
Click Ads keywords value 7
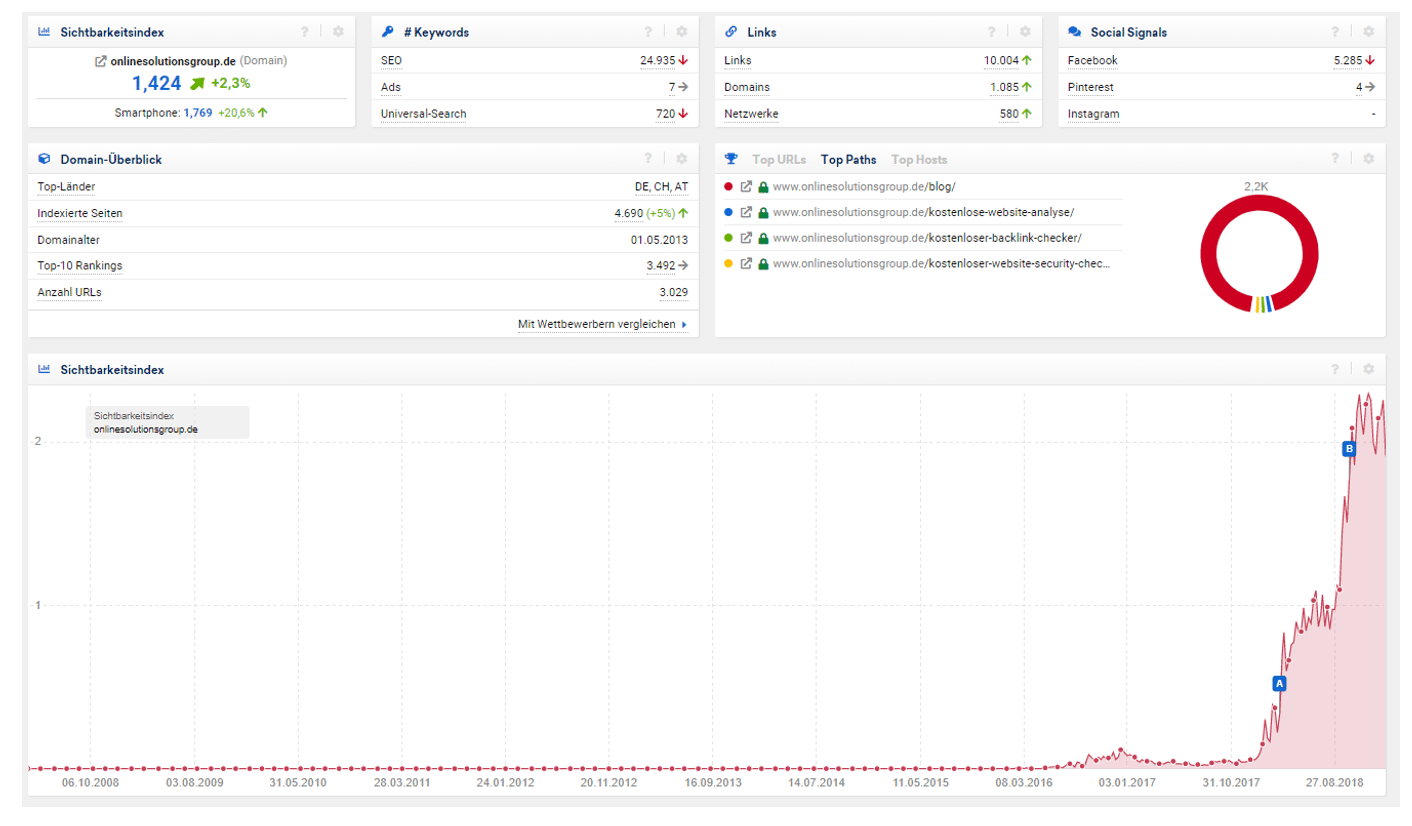[672, 87]
